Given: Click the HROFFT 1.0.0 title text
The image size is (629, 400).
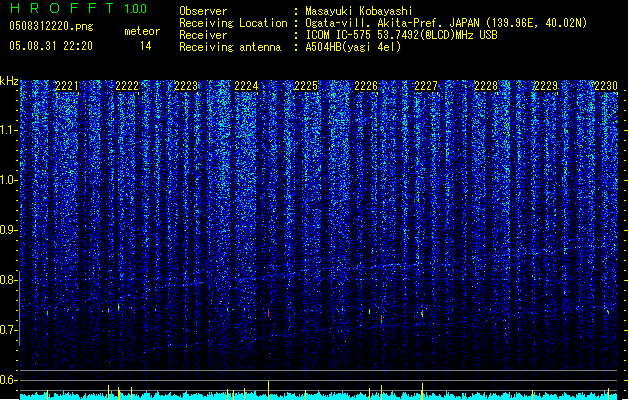Looking at the screenshot, I should (x=78, y=8).
